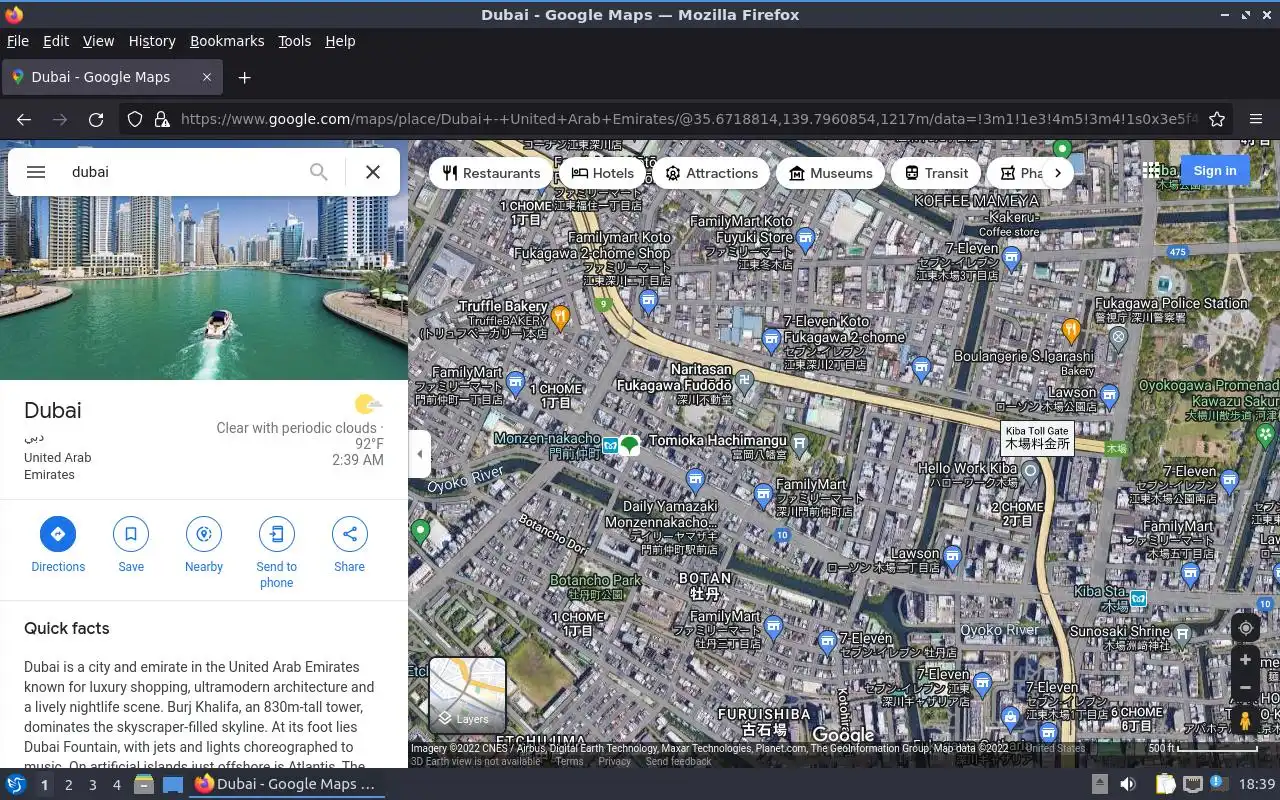Open the History menu

tap(152, 41)
